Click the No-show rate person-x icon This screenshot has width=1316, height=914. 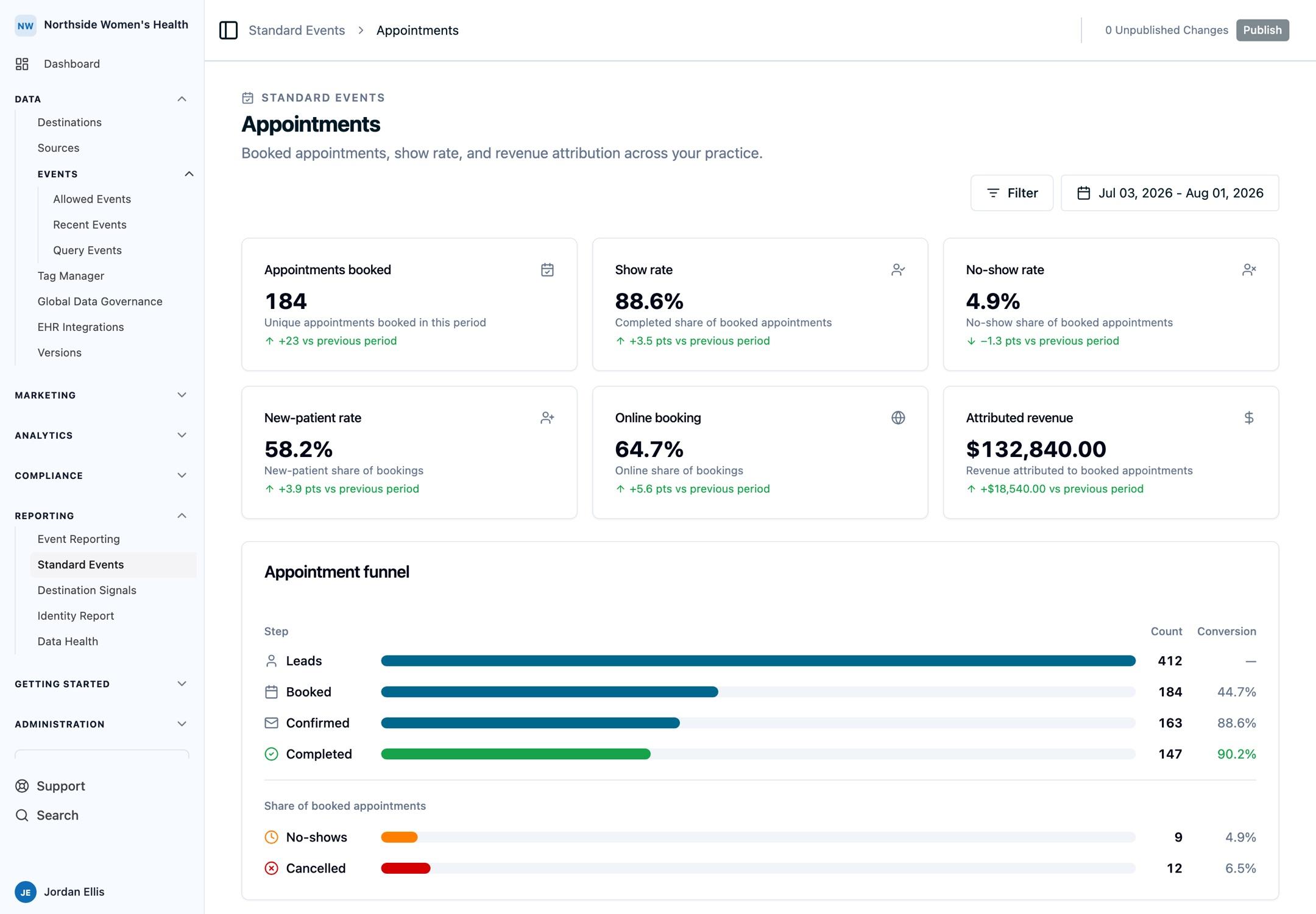(1249, 270)
